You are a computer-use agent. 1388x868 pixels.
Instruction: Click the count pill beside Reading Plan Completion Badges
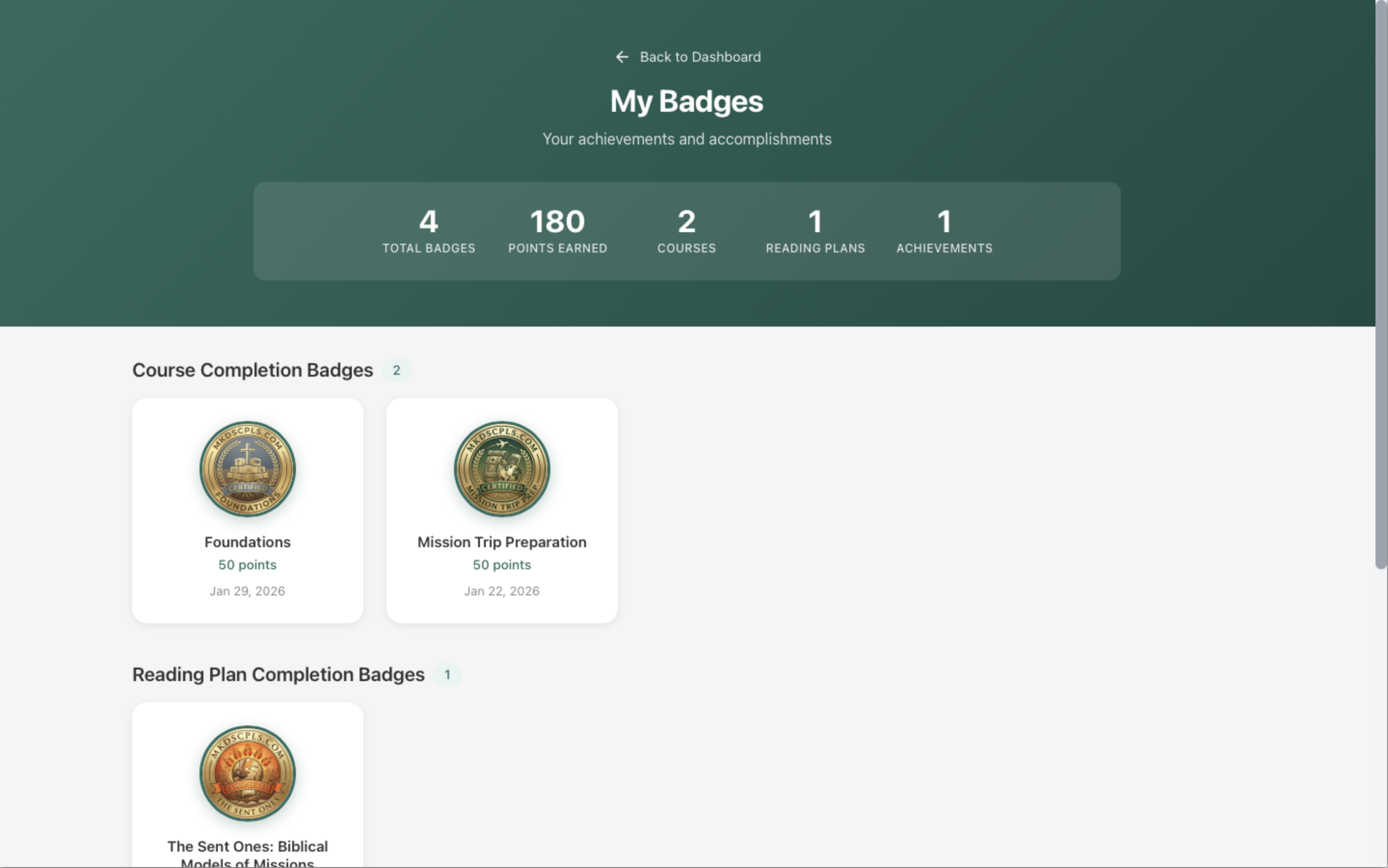[x=447, y=674]
